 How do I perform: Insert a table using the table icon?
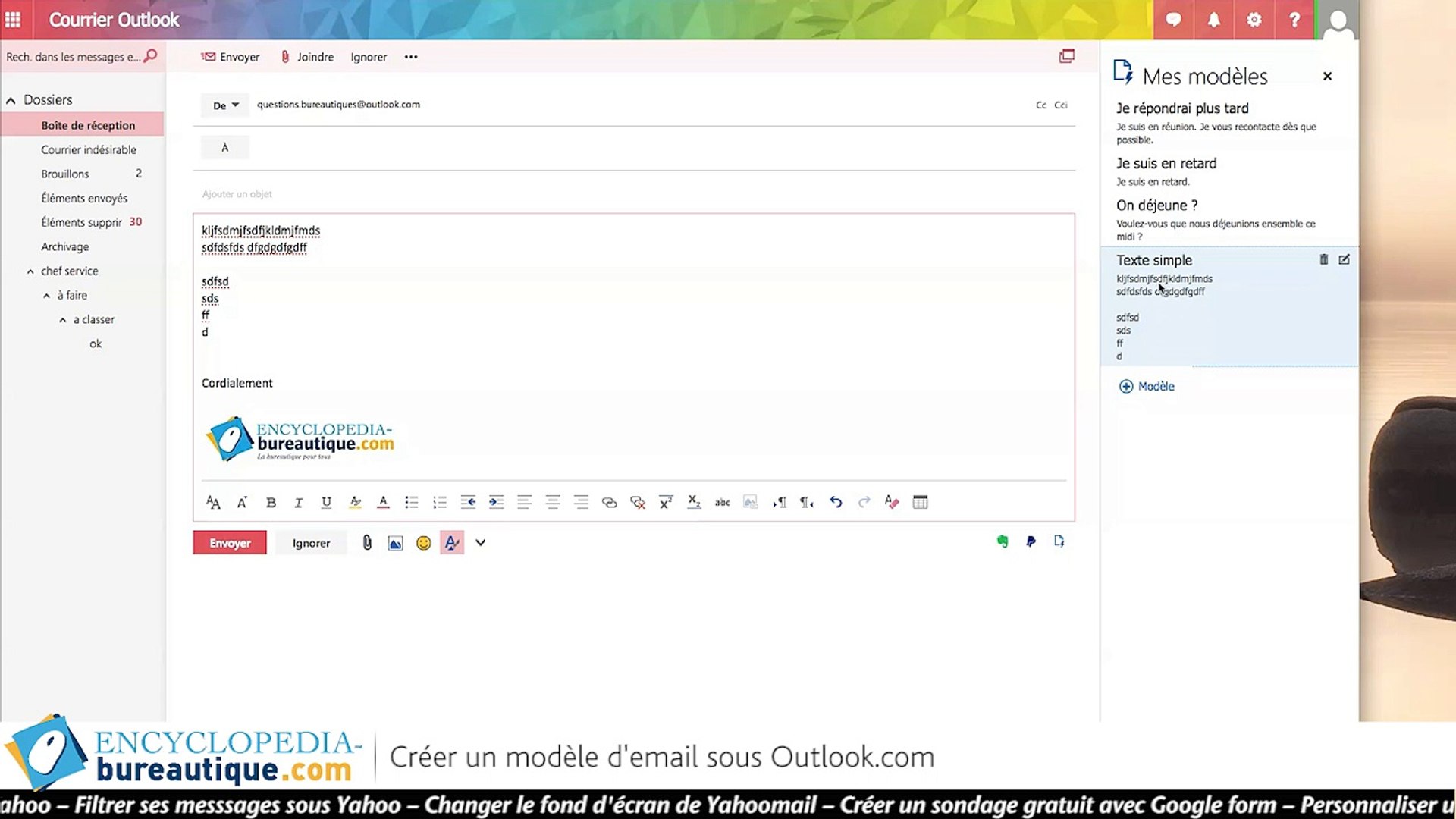pyautogui.click(x=920, y=502)
